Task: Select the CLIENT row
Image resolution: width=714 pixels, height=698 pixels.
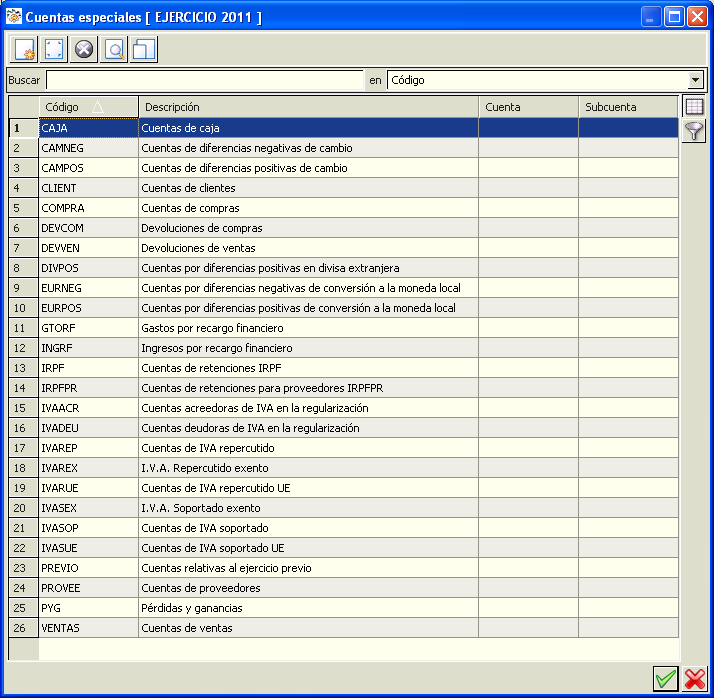Action: pyautogui.click(x=344, y=188)
